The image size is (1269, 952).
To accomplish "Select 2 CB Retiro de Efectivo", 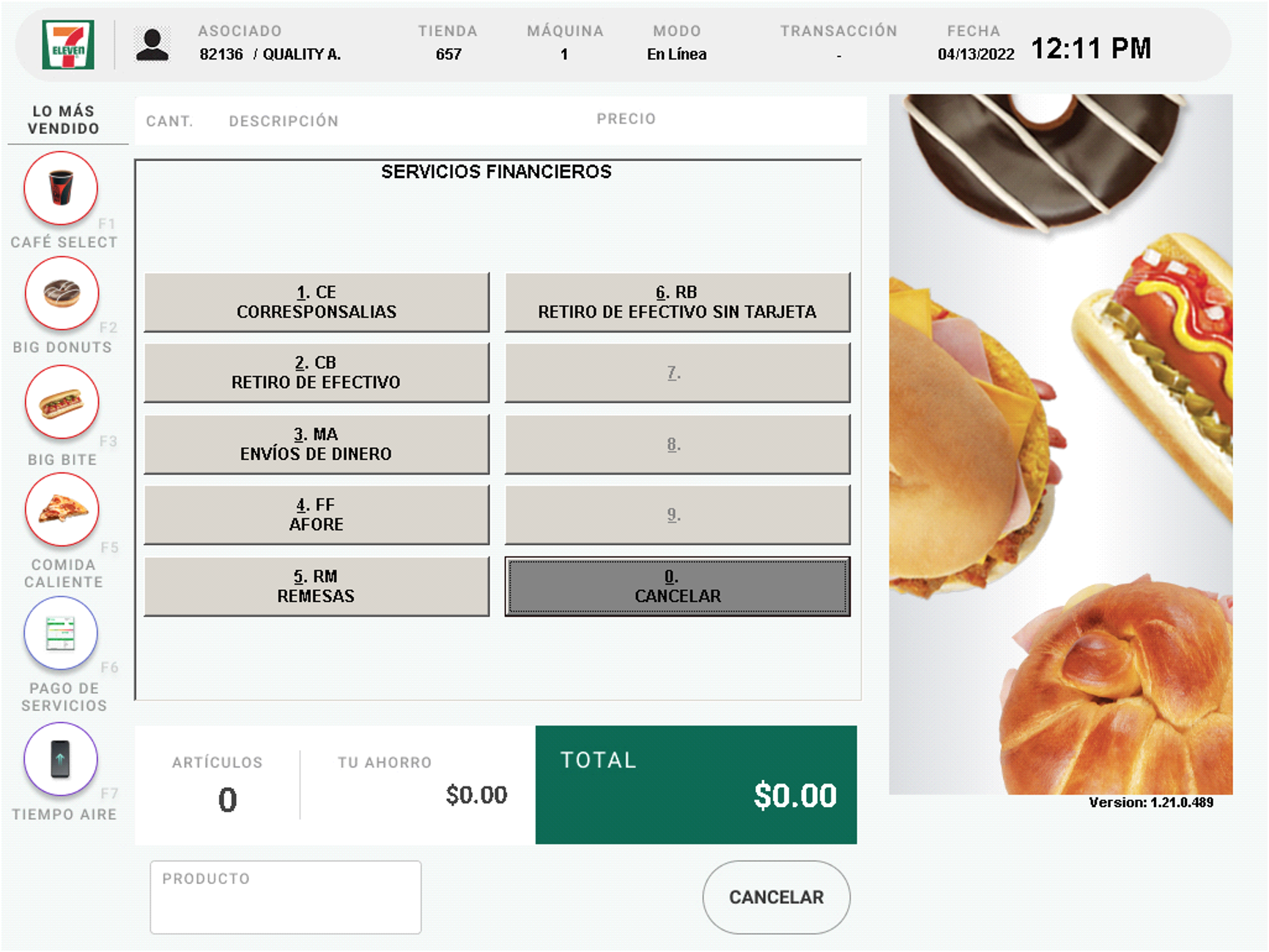I will [x=317, y=373].
